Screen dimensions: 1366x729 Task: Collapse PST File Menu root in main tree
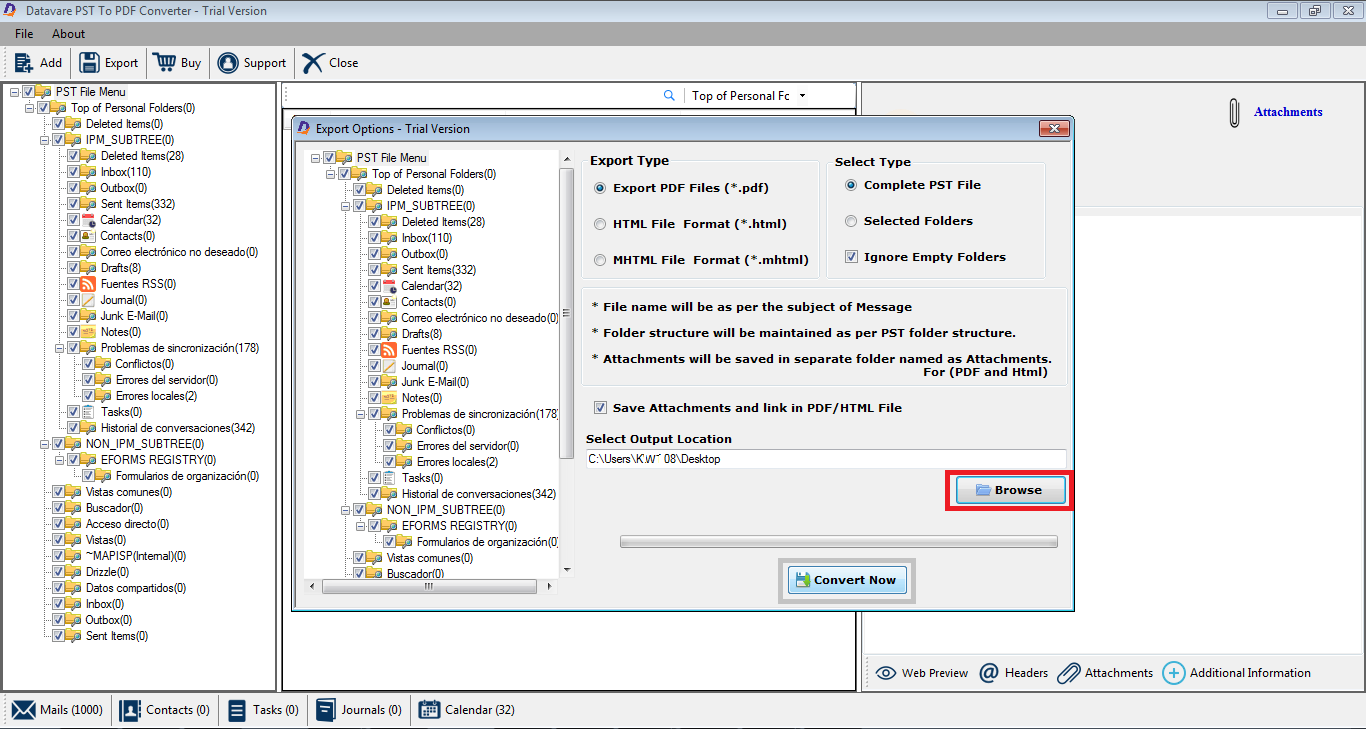click(x=14, y=92)
